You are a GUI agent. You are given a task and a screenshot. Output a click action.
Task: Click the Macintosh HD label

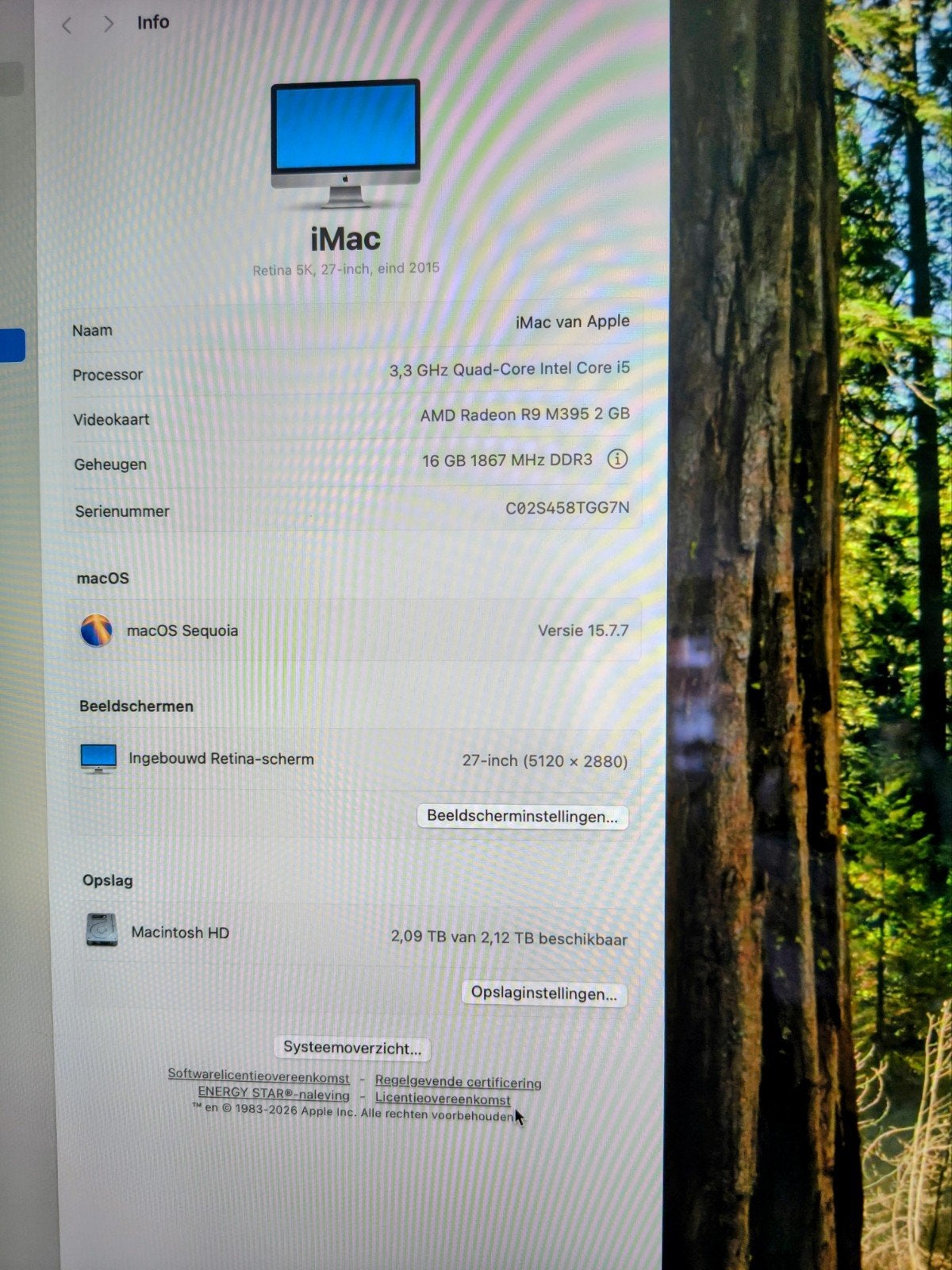[x=180, y=933]
